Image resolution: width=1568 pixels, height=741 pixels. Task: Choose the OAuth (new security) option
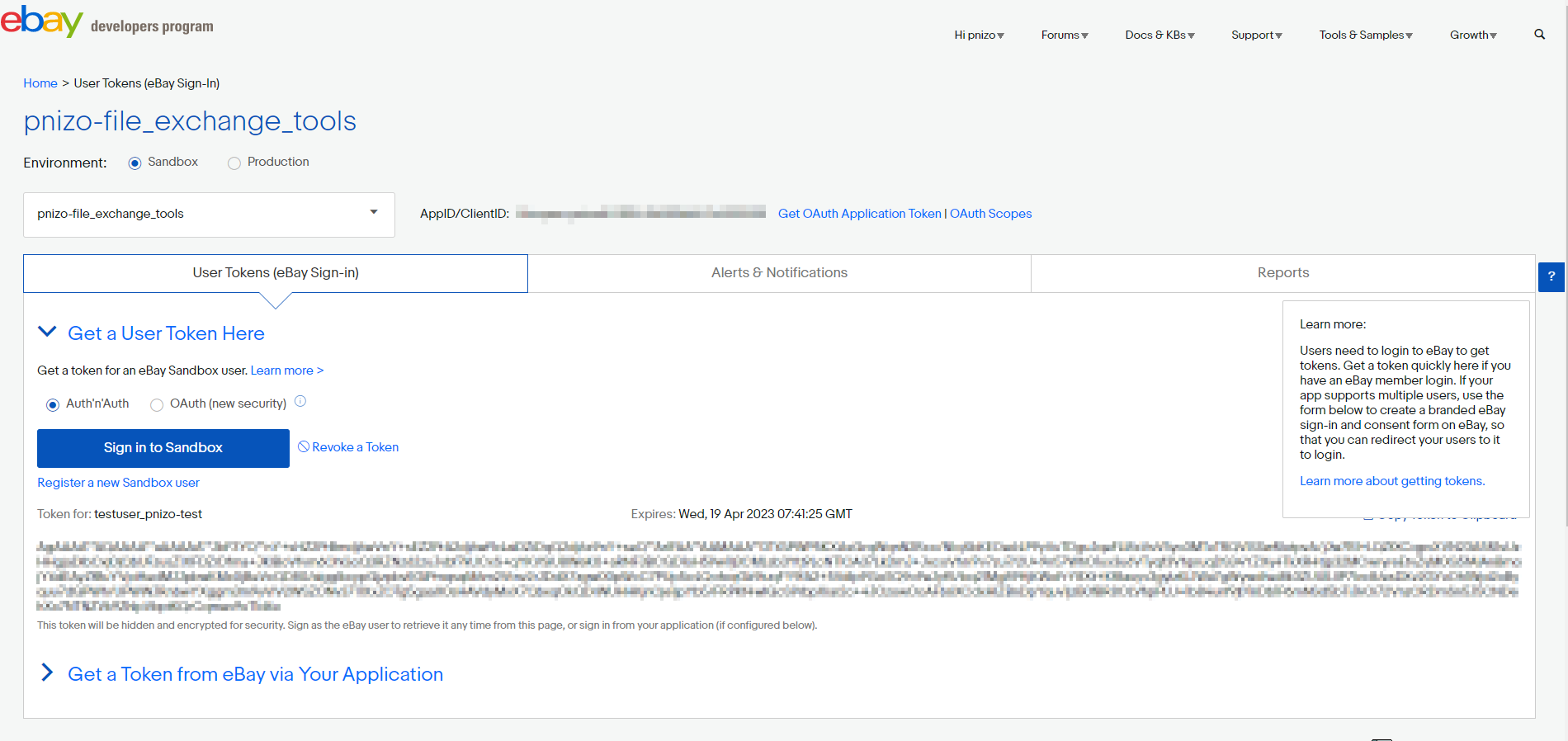tap(157, 405)
